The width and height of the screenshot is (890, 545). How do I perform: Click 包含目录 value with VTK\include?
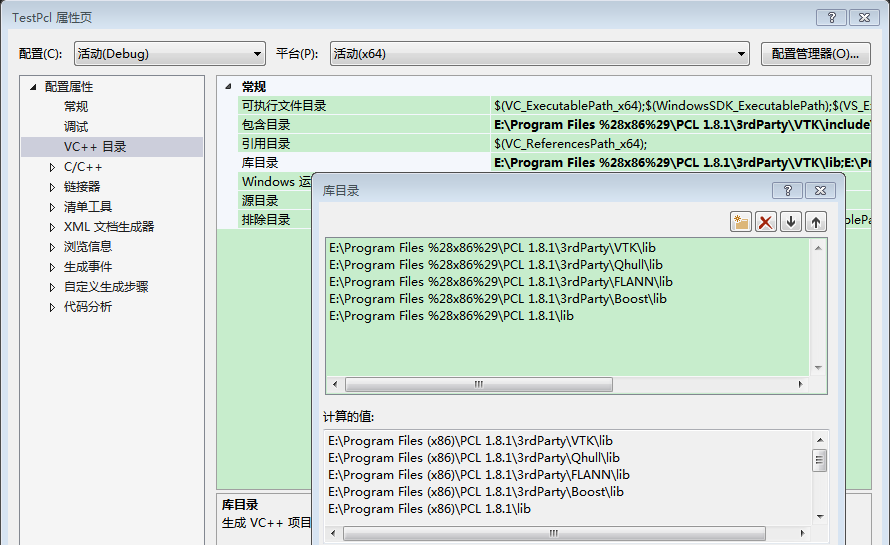[x=681, y=124]
